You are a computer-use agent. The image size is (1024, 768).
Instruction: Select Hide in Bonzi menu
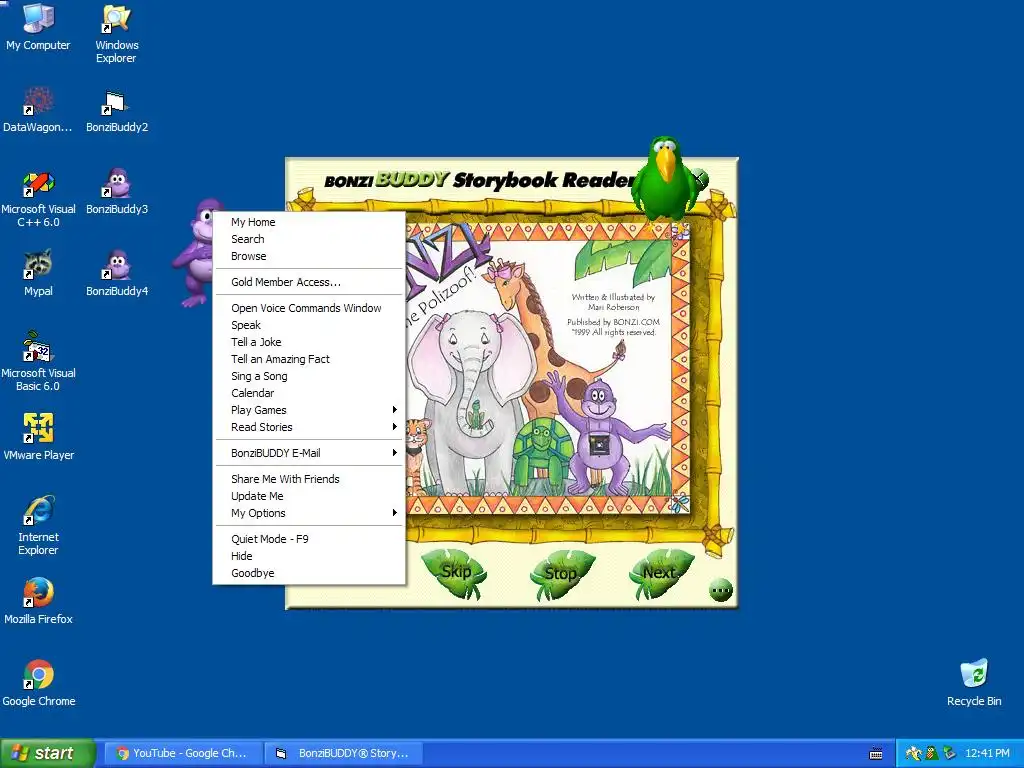pyautogui.click(x=309, y=556)
